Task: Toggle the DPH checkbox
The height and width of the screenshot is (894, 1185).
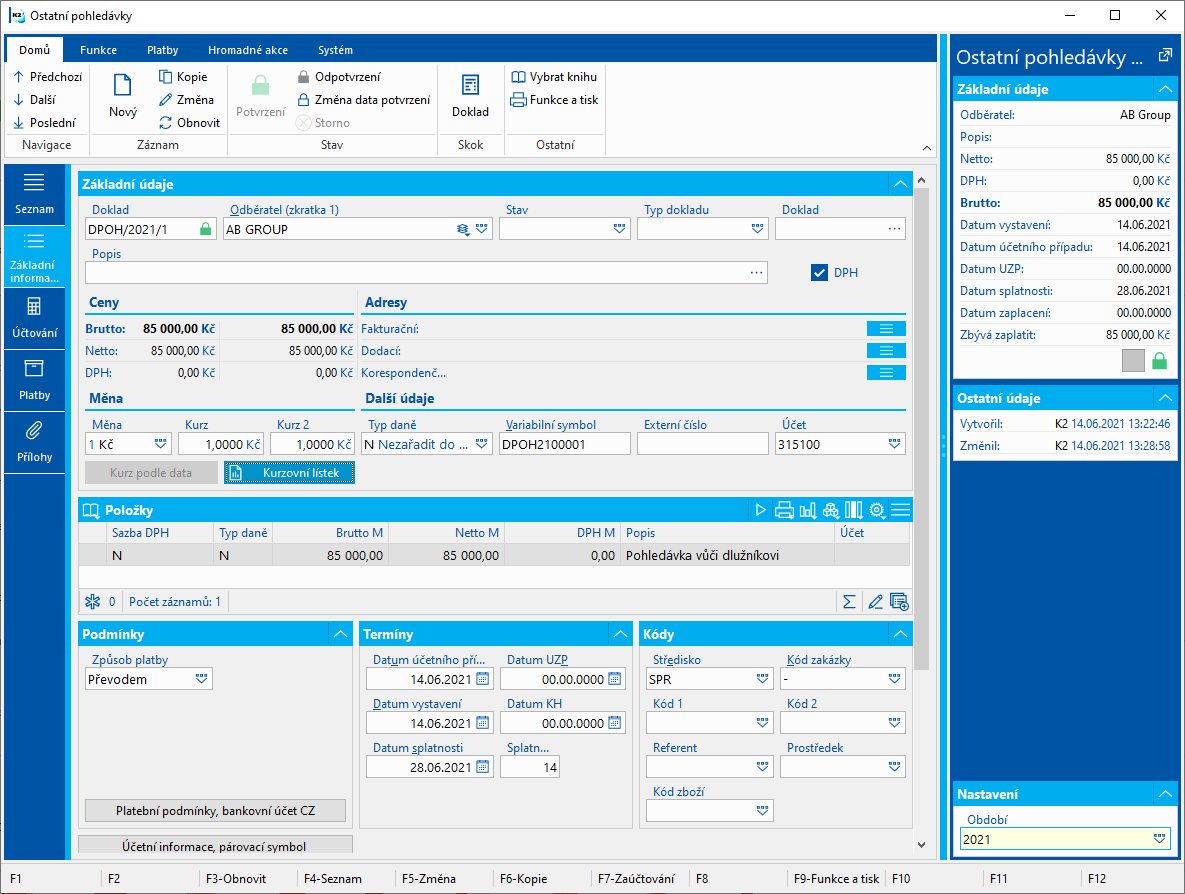Action: [x=819, y=272]
